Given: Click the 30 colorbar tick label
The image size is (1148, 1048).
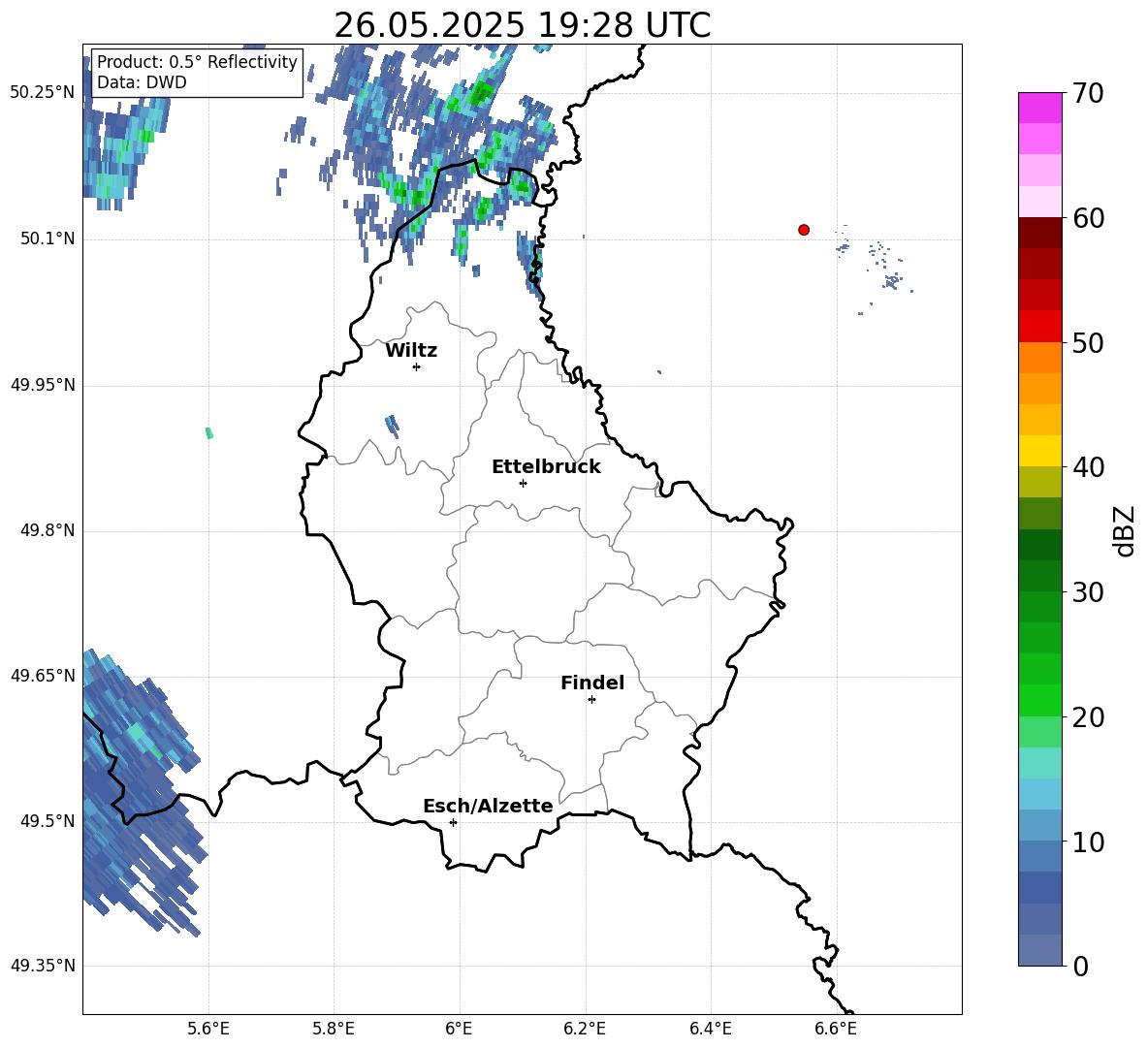Looking at the screenshot, I should 1088,592.
